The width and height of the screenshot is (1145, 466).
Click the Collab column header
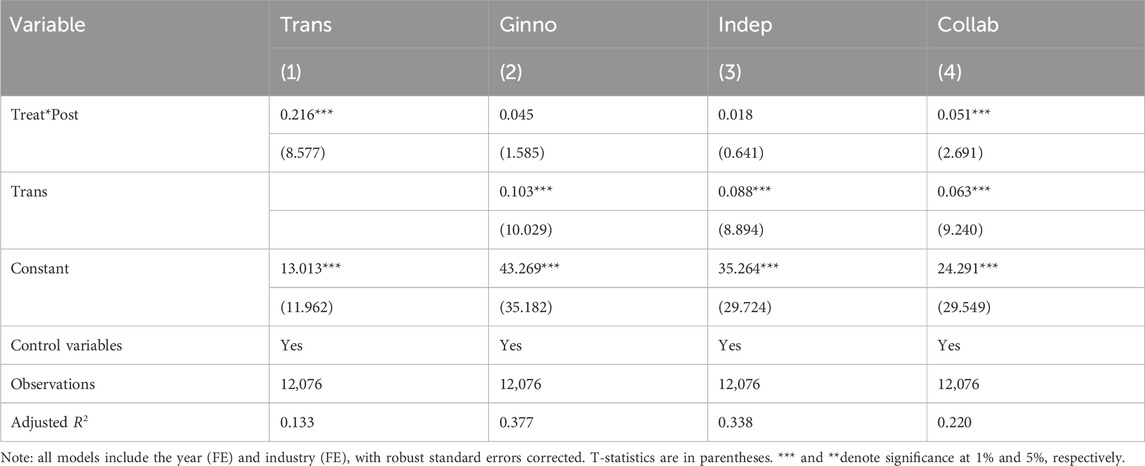[968, 25]
